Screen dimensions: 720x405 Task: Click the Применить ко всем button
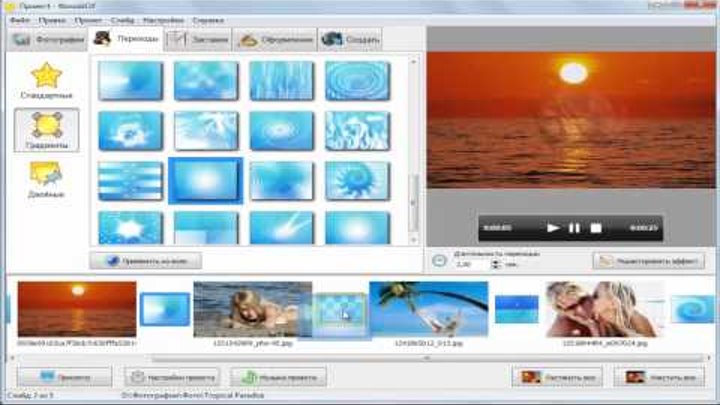[146, 260]
